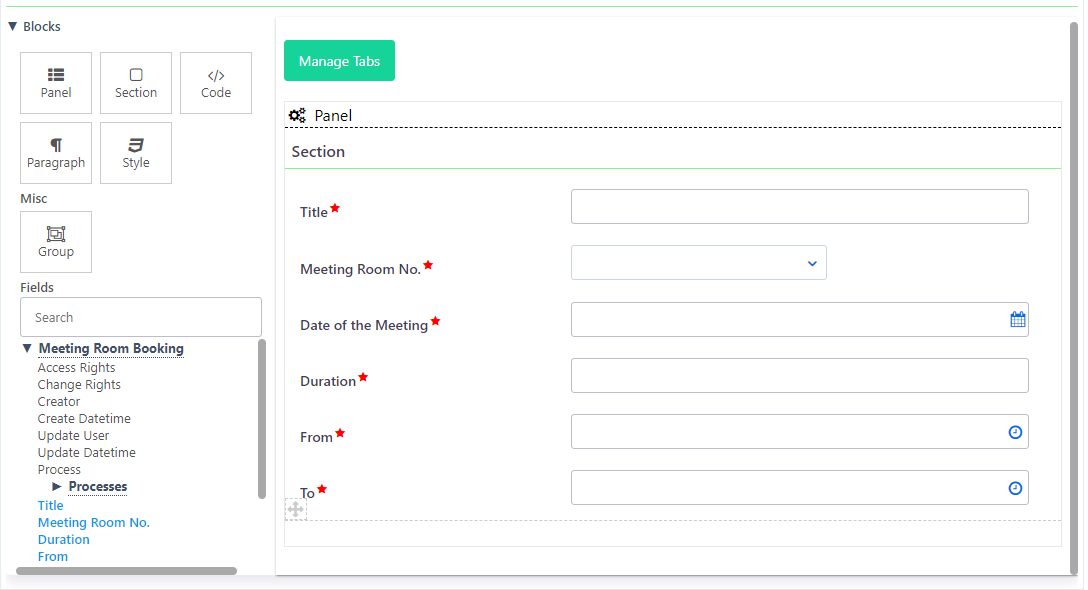Viewport: 1088px width, 590px height.
Task: Select the Duration field link
Action: (64, 540)
